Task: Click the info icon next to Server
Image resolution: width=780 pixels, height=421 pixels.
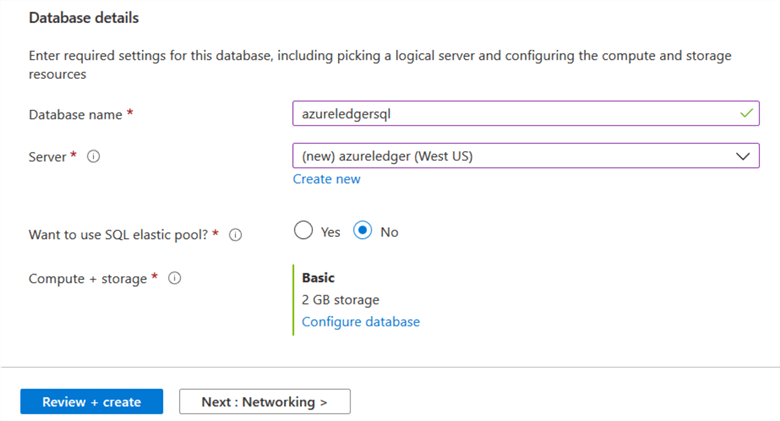Action: (93, 157)
